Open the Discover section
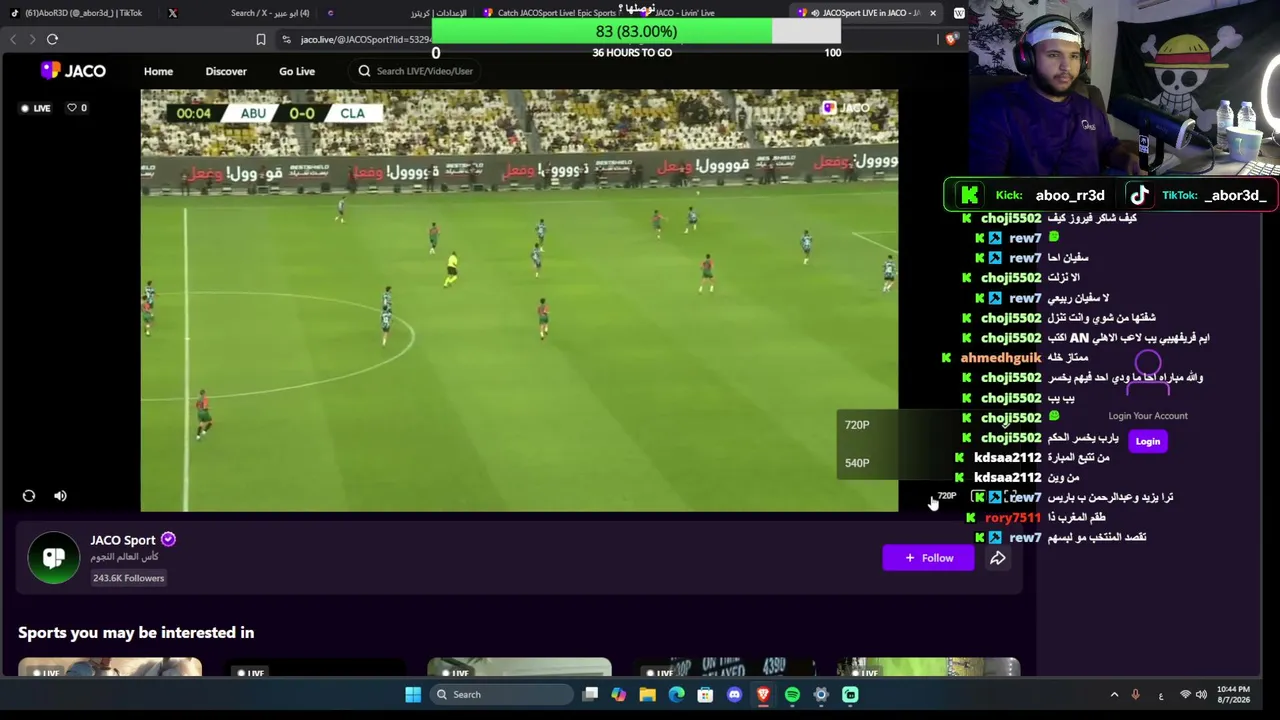Image resolution: width=1280 pixels, height=720 pixels. point(226,71)
